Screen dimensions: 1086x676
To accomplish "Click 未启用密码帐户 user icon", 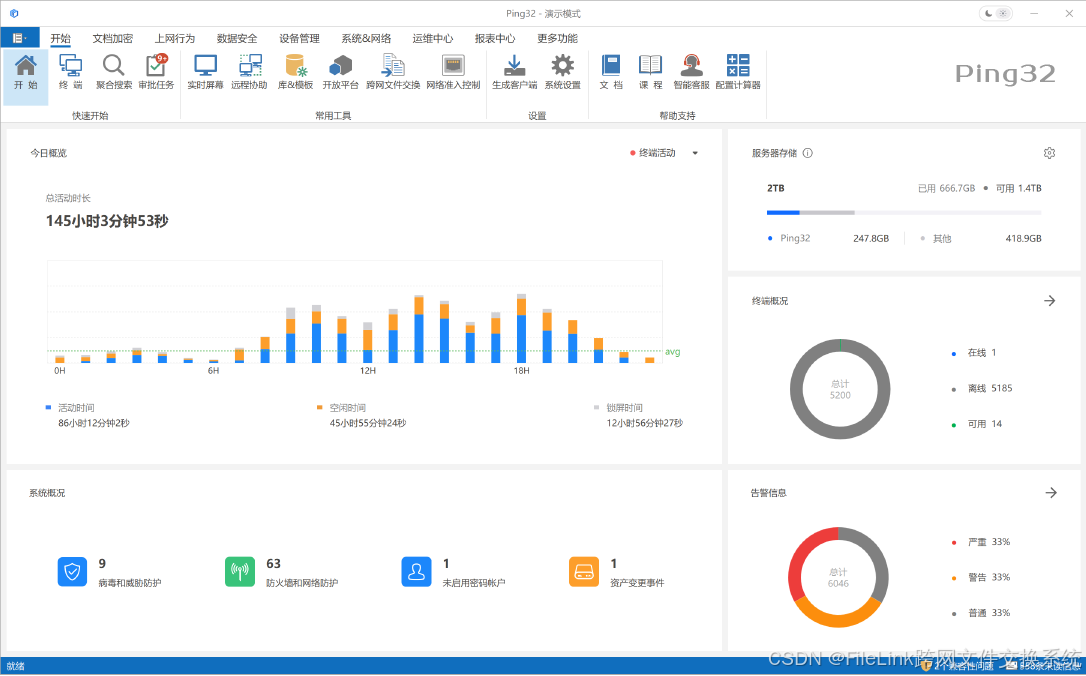I will point(416,572).
